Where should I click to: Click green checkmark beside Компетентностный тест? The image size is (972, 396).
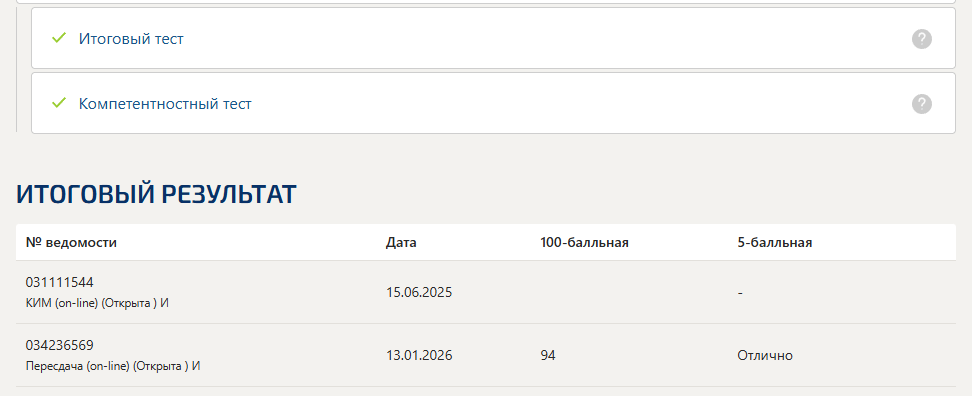pos(59,103)
